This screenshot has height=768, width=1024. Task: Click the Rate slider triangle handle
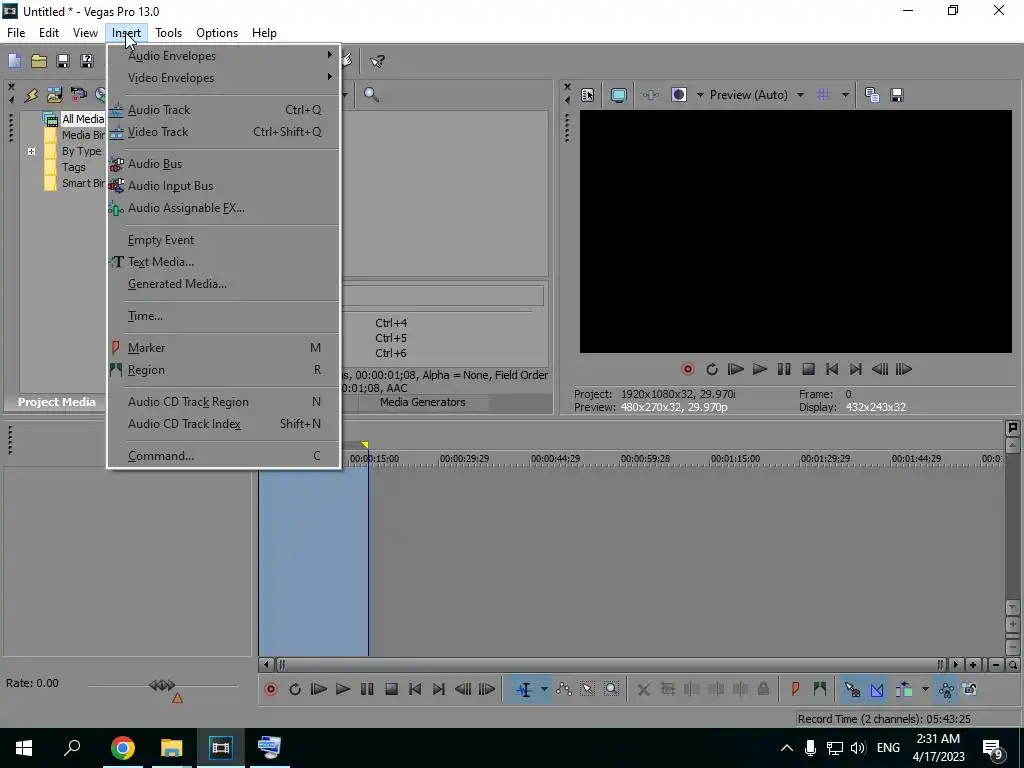(177, 698)
